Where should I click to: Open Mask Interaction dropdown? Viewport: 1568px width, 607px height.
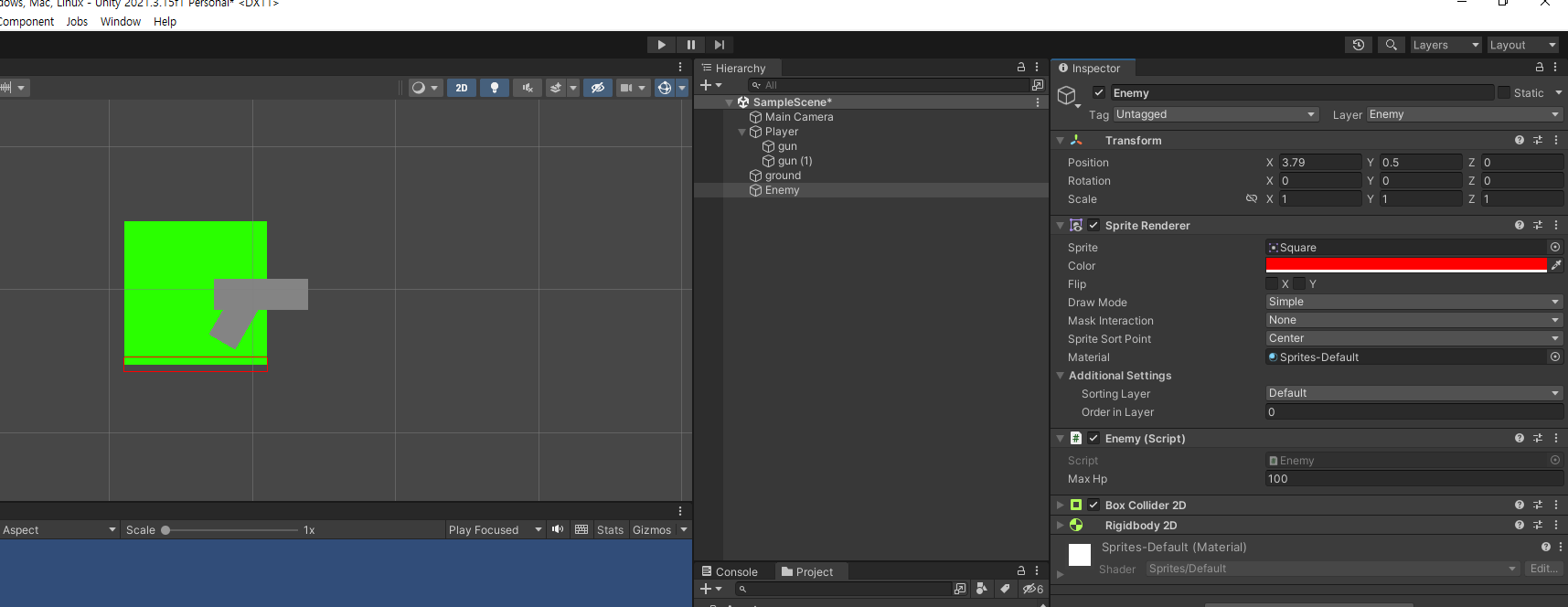pyautogui.click(x=1414, y=320)
